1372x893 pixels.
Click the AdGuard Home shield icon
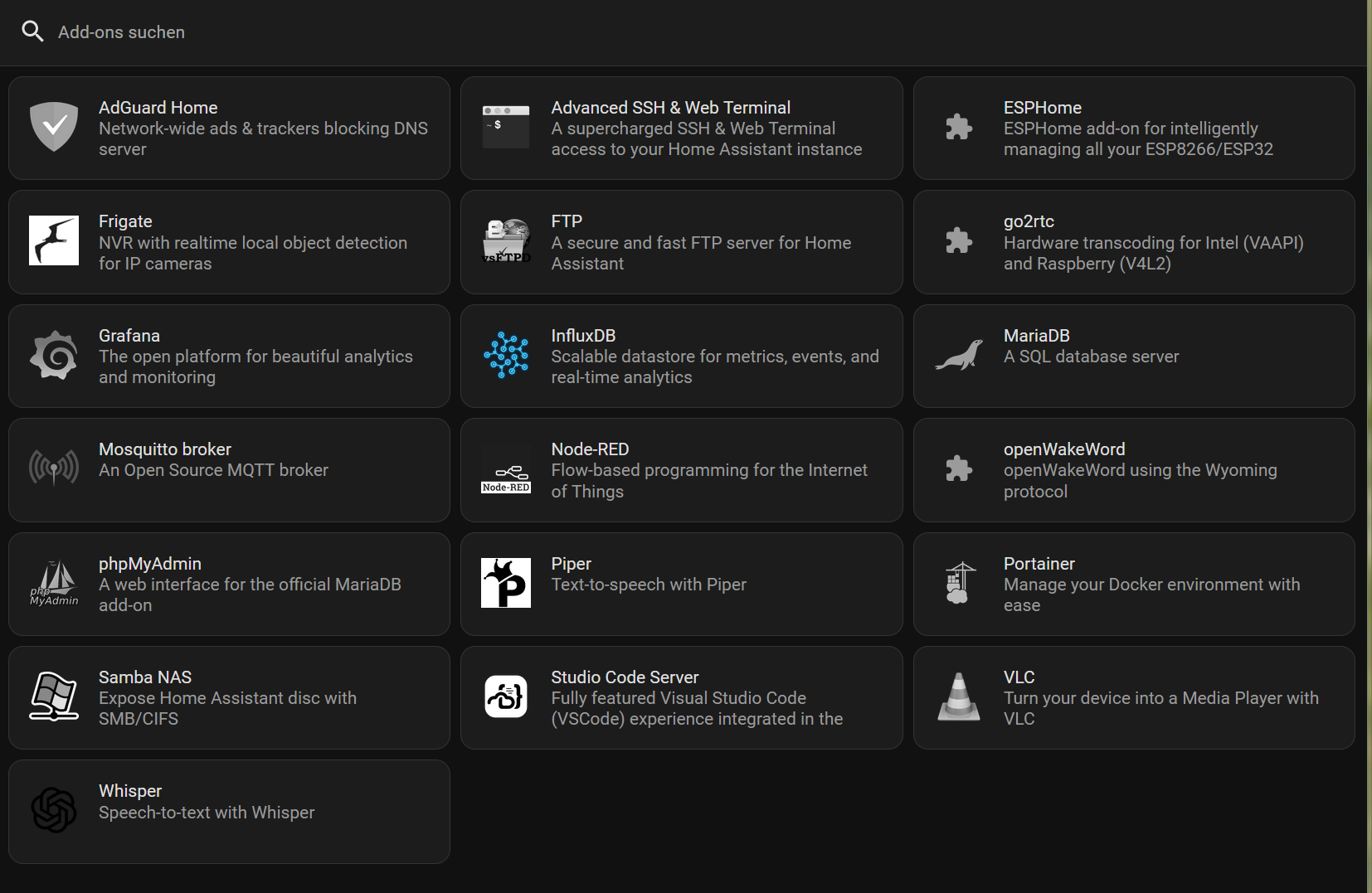pos(54,127)
